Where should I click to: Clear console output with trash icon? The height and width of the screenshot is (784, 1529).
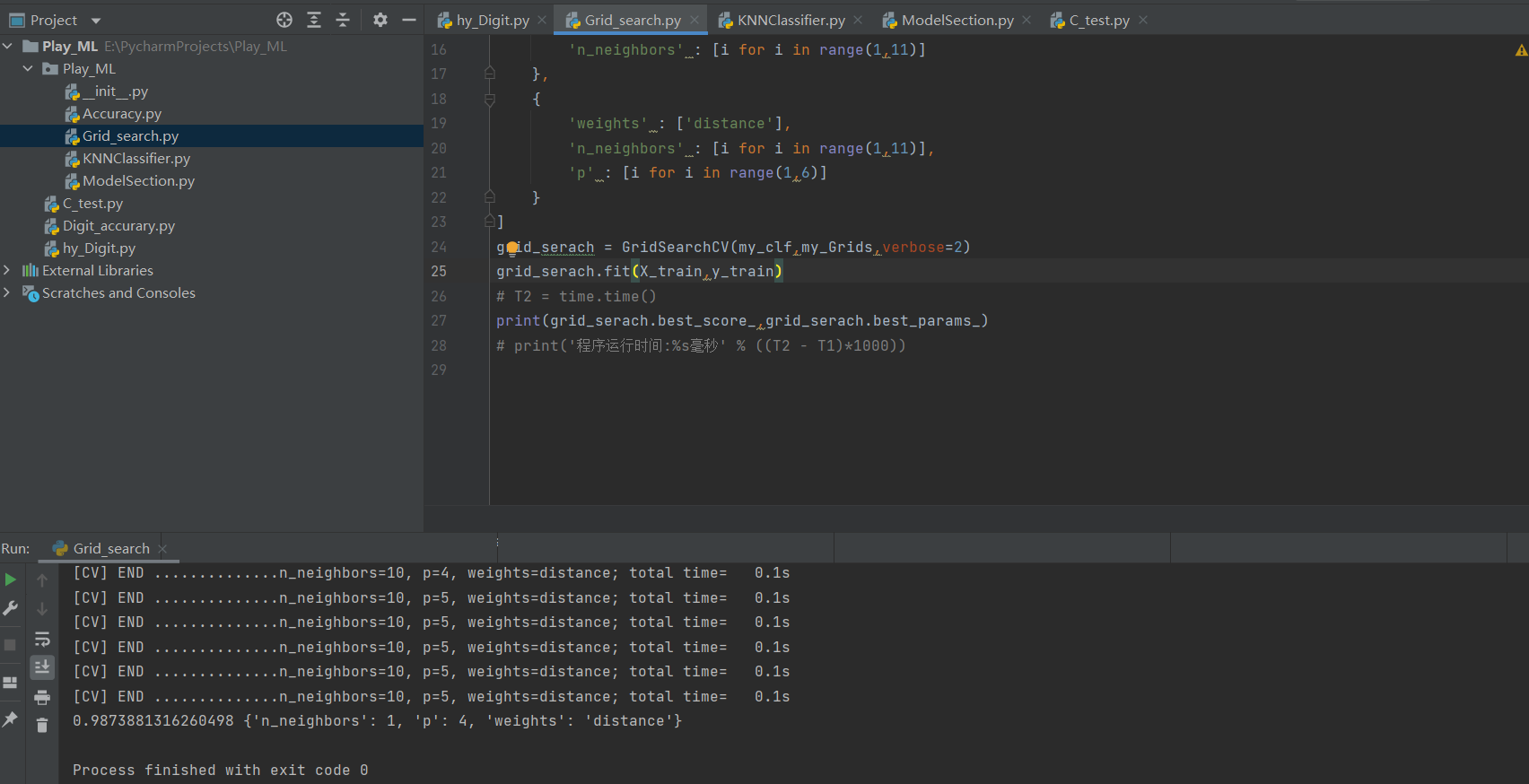coord(42,725)
